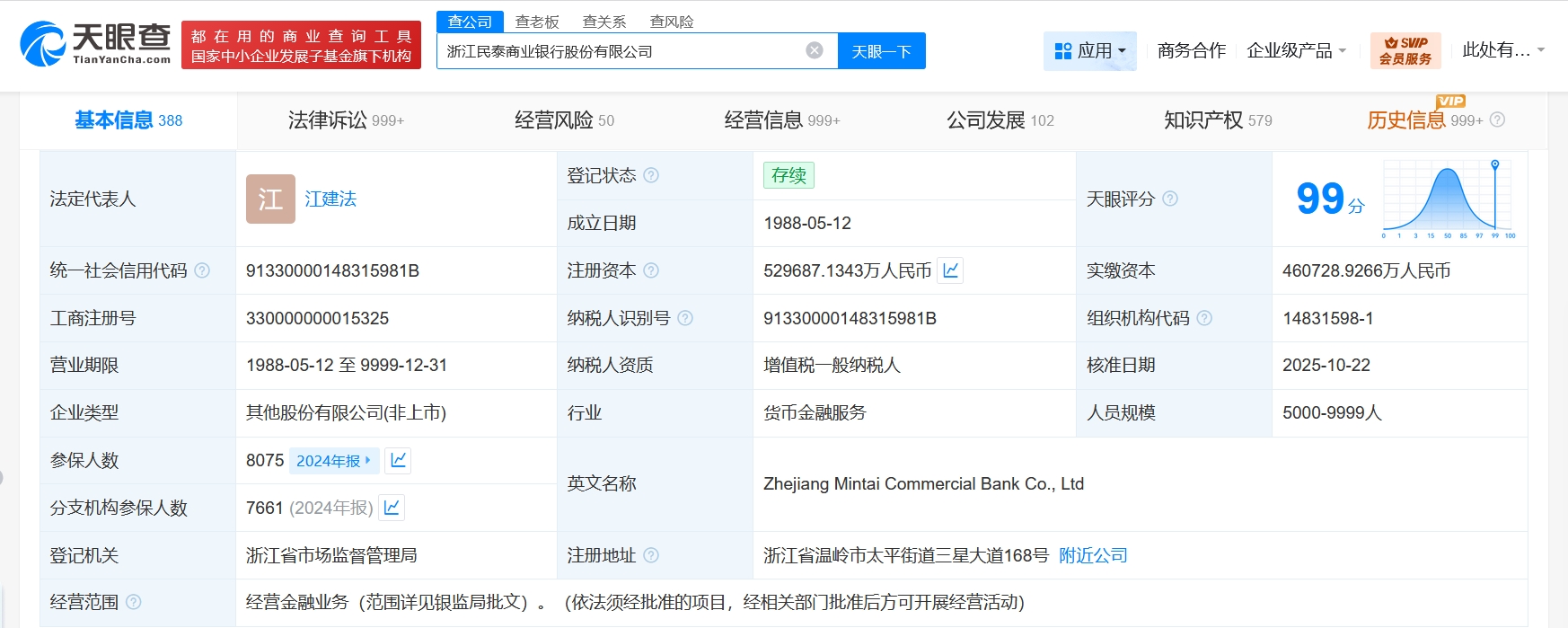Open registered capital trend chart icon
This screenshot has width=1568, height=628.
point(950,270)
